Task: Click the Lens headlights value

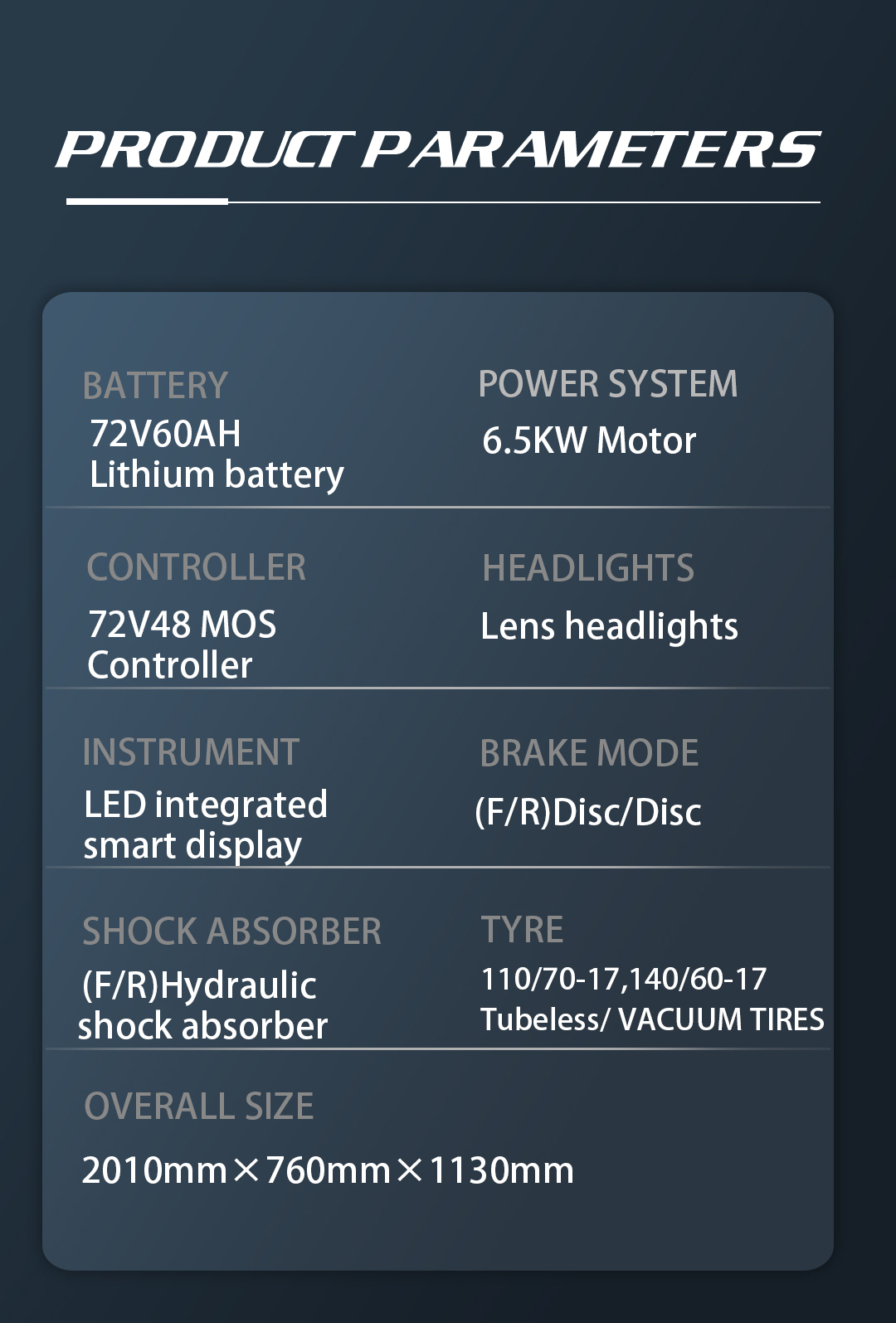Action: pyautogui.click(x=609, y=626)
